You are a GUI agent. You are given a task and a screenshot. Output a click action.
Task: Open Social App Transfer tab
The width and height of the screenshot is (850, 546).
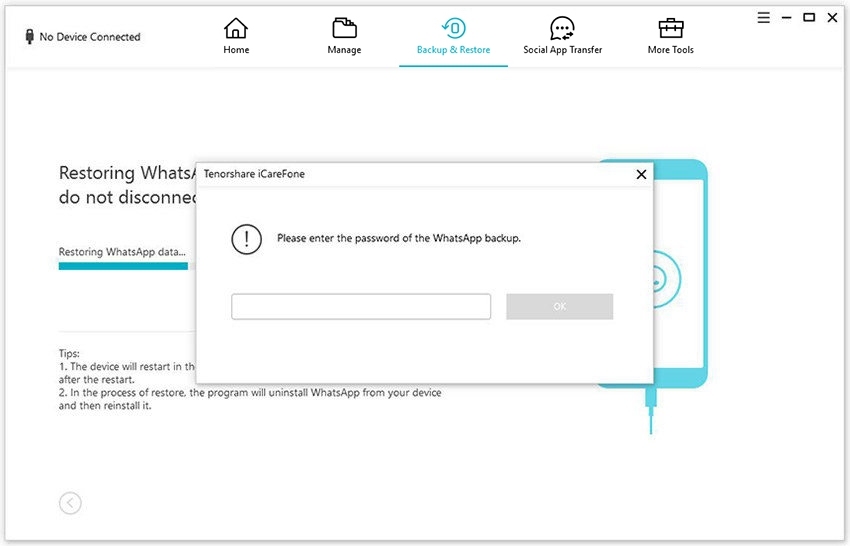(562, 36)
